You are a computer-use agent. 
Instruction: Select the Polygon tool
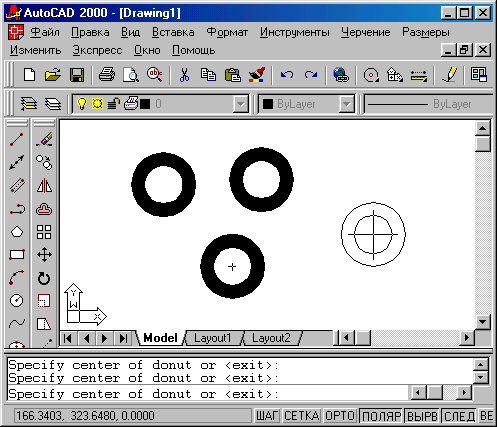coord(17,232)
